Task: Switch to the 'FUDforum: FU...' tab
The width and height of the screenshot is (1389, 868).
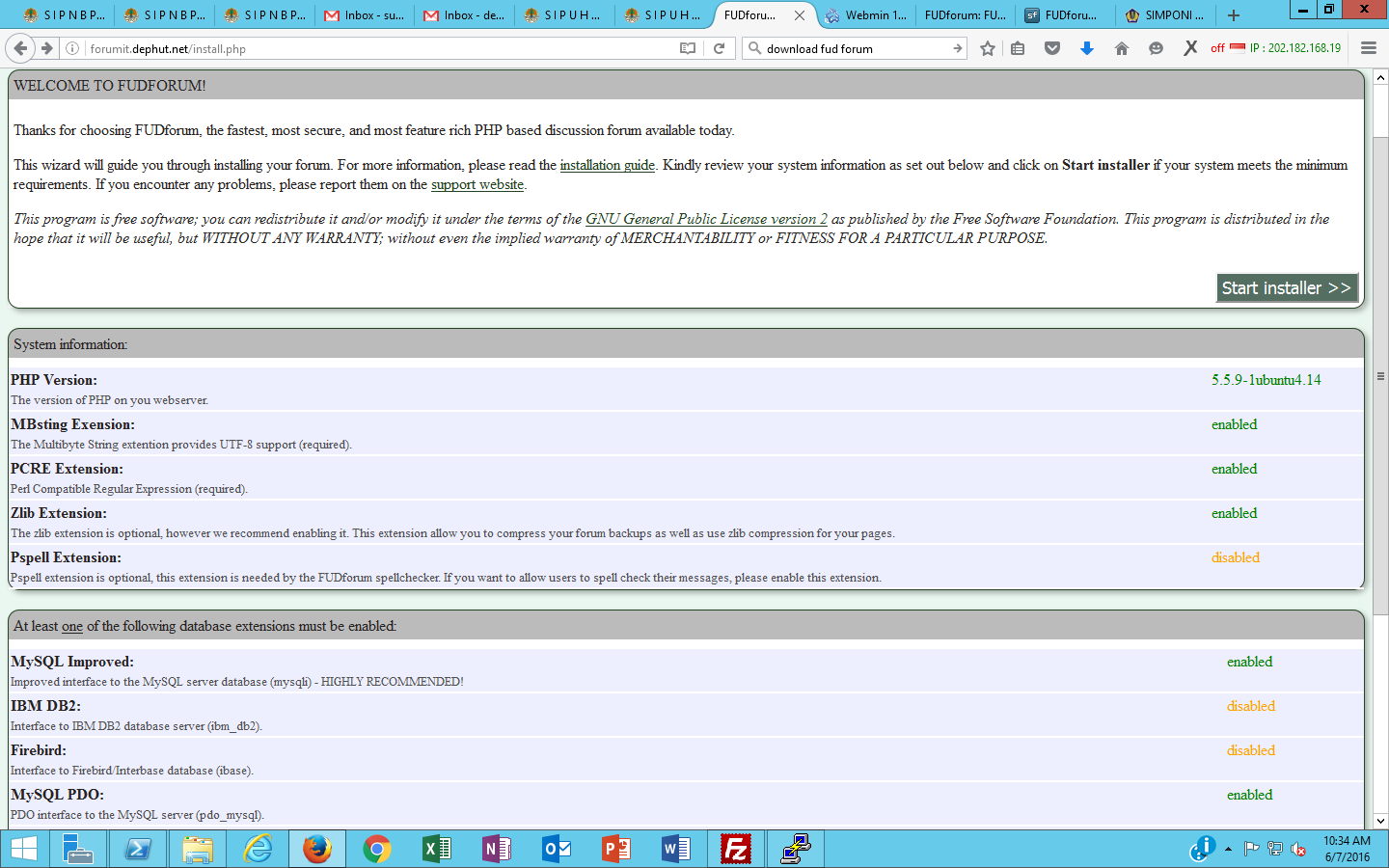Action: [x=965, y=15]
